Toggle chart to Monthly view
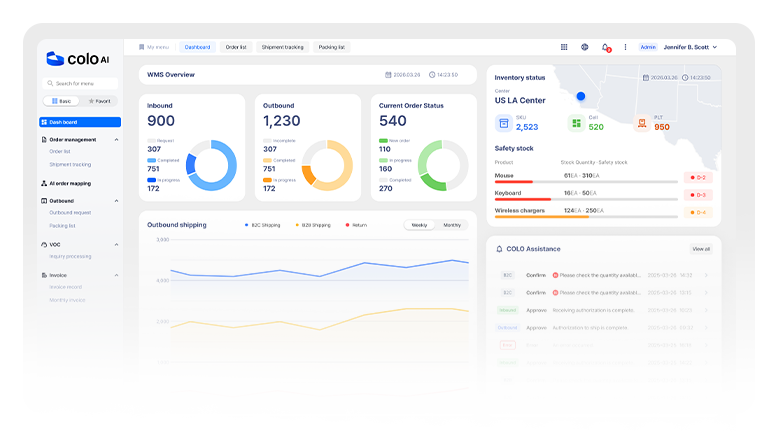 pos(452,225)
